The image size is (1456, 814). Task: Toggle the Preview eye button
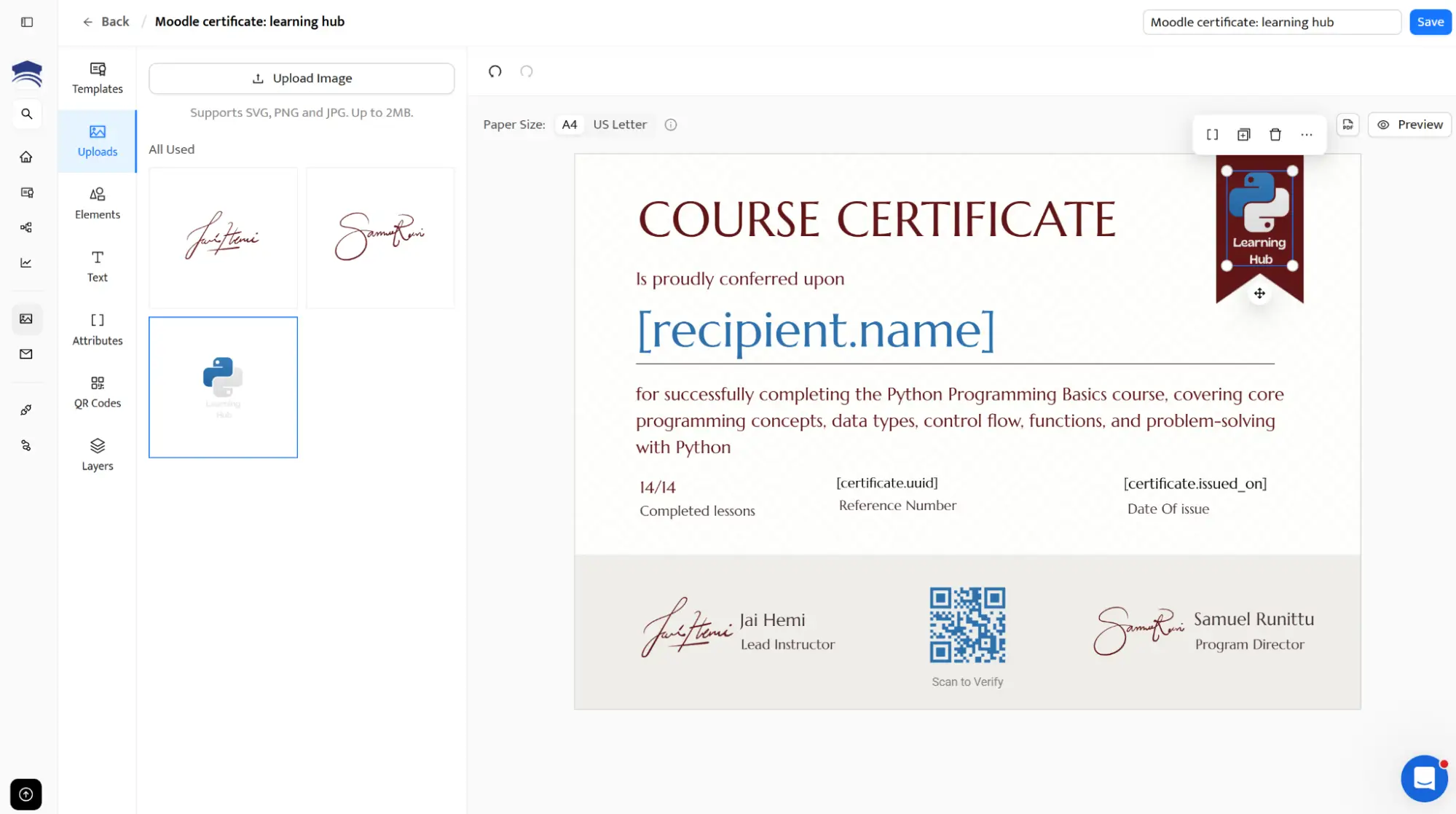point(1409,125)
